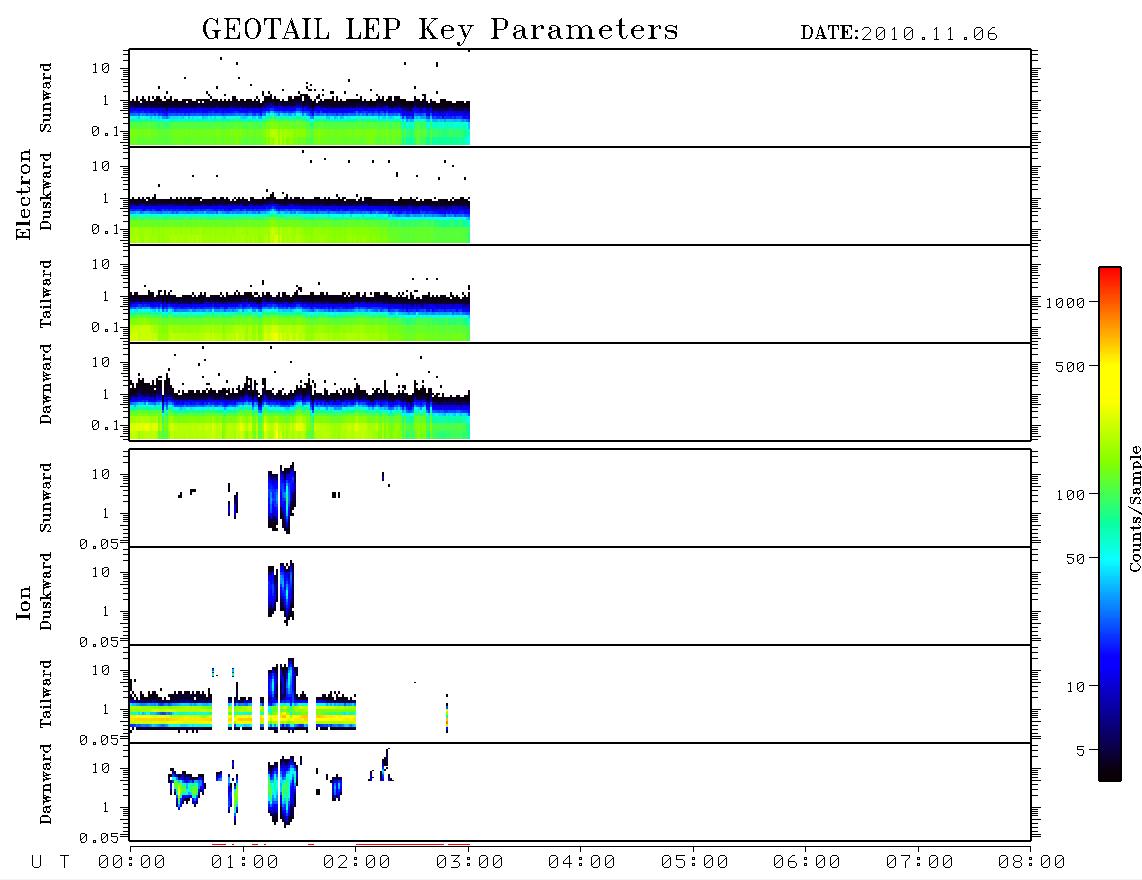Click the Ion Duskward burst near 01:20
1142x880 pixels.
pos(281,592)
